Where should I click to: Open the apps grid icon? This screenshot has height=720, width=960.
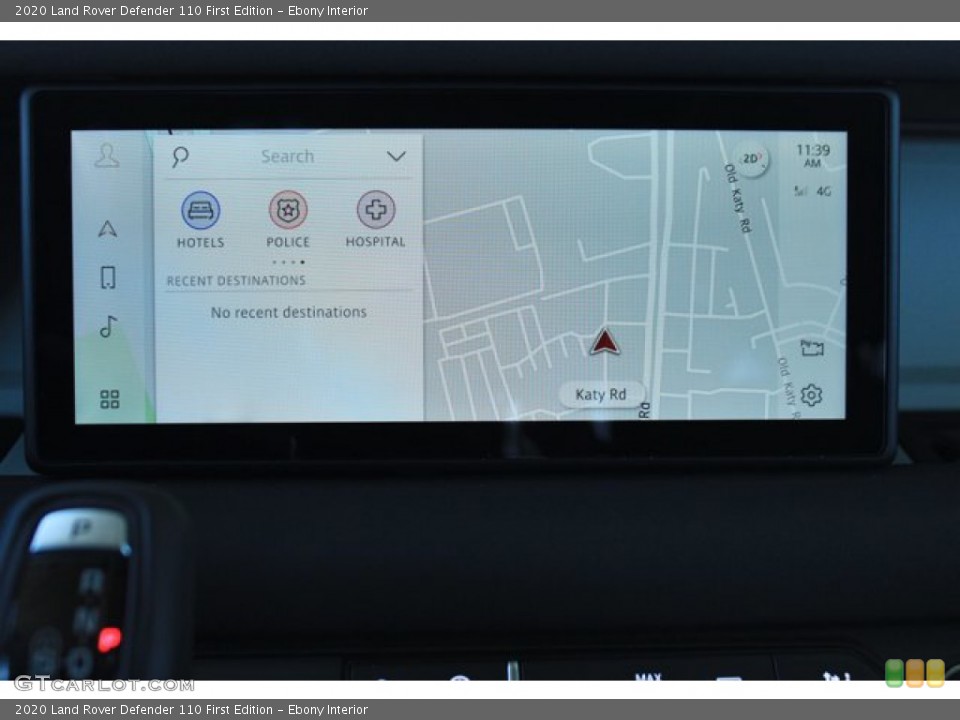[110, 399]
